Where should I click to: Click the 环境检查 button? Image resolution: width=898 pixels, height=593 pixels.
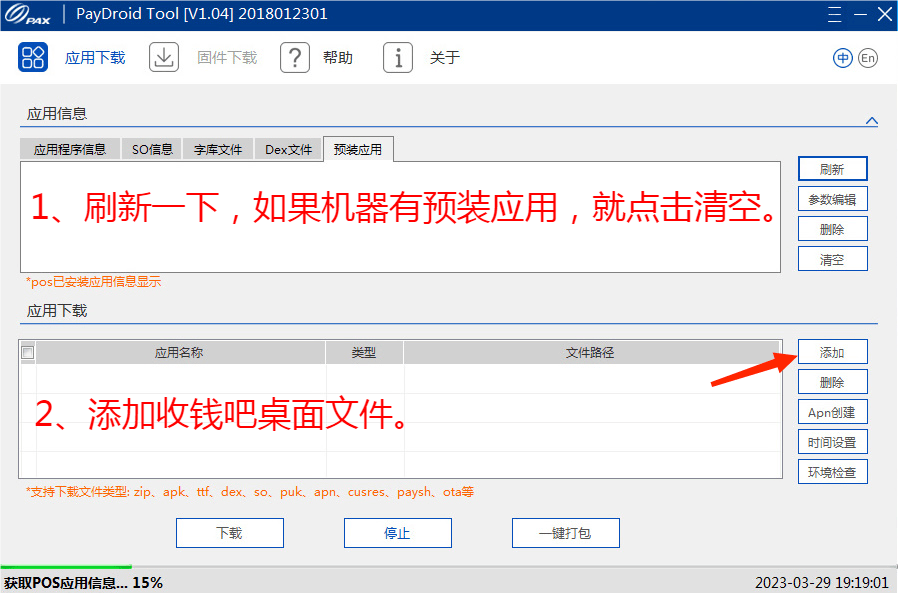pyautogui.click(x=833, y=472)
